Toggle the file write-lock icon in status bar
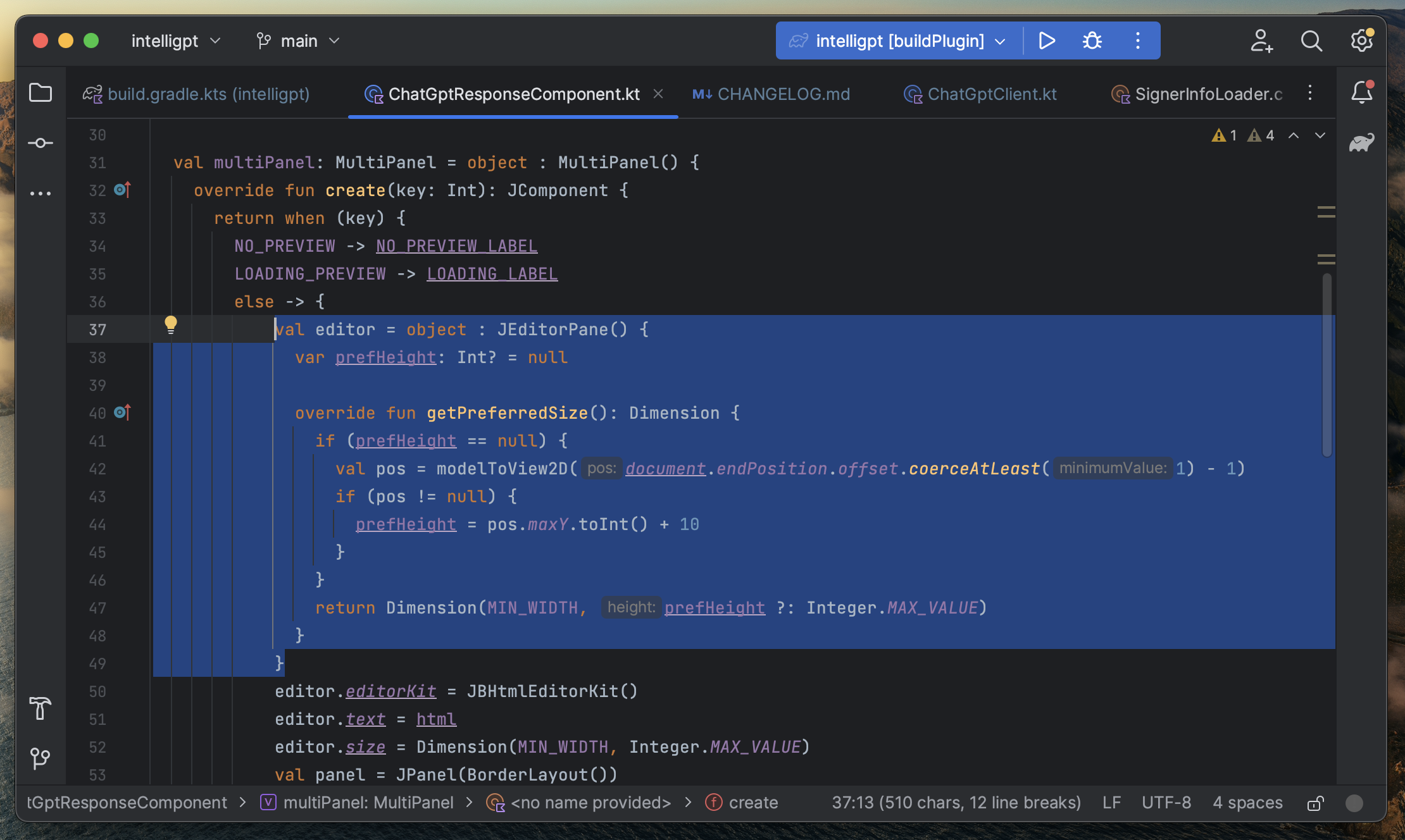The image size is (1405, 840). click(x=1315, y=803)
